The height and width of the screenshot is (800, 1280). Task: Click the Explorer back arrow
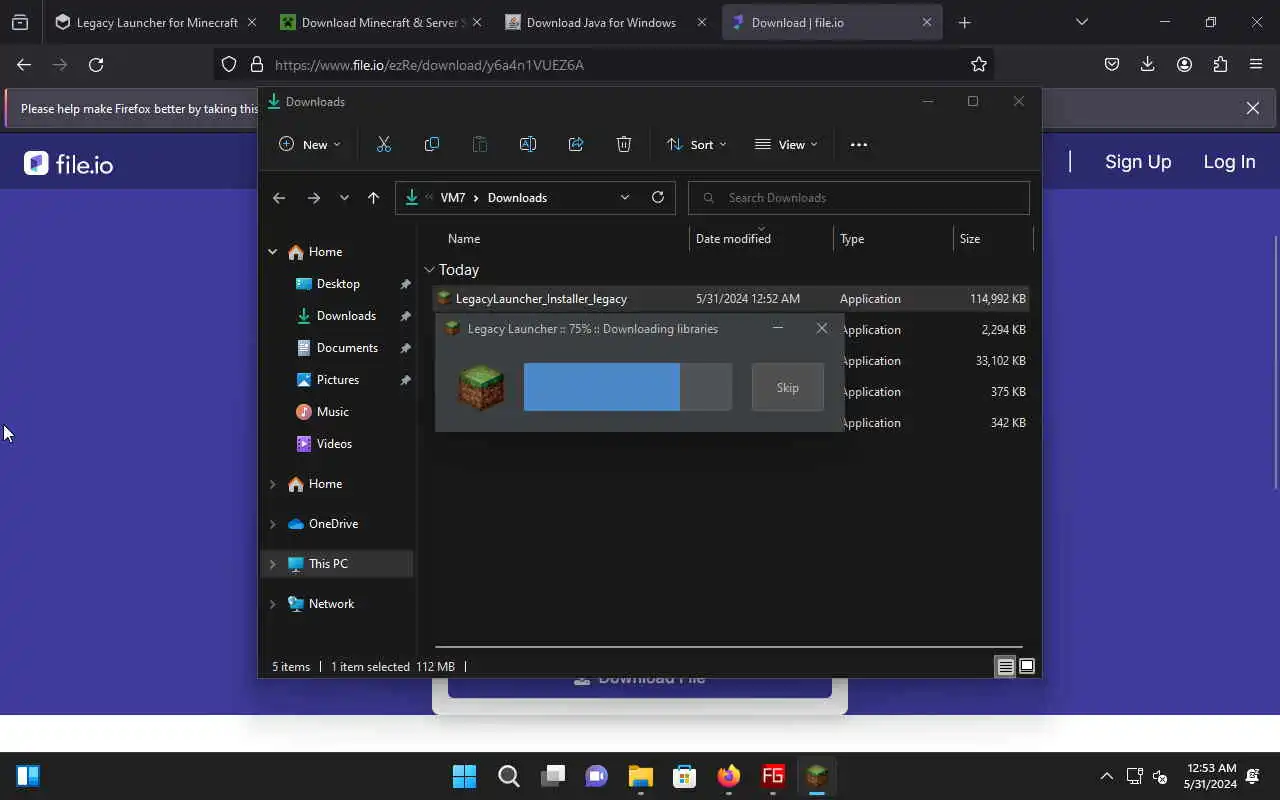279,198
